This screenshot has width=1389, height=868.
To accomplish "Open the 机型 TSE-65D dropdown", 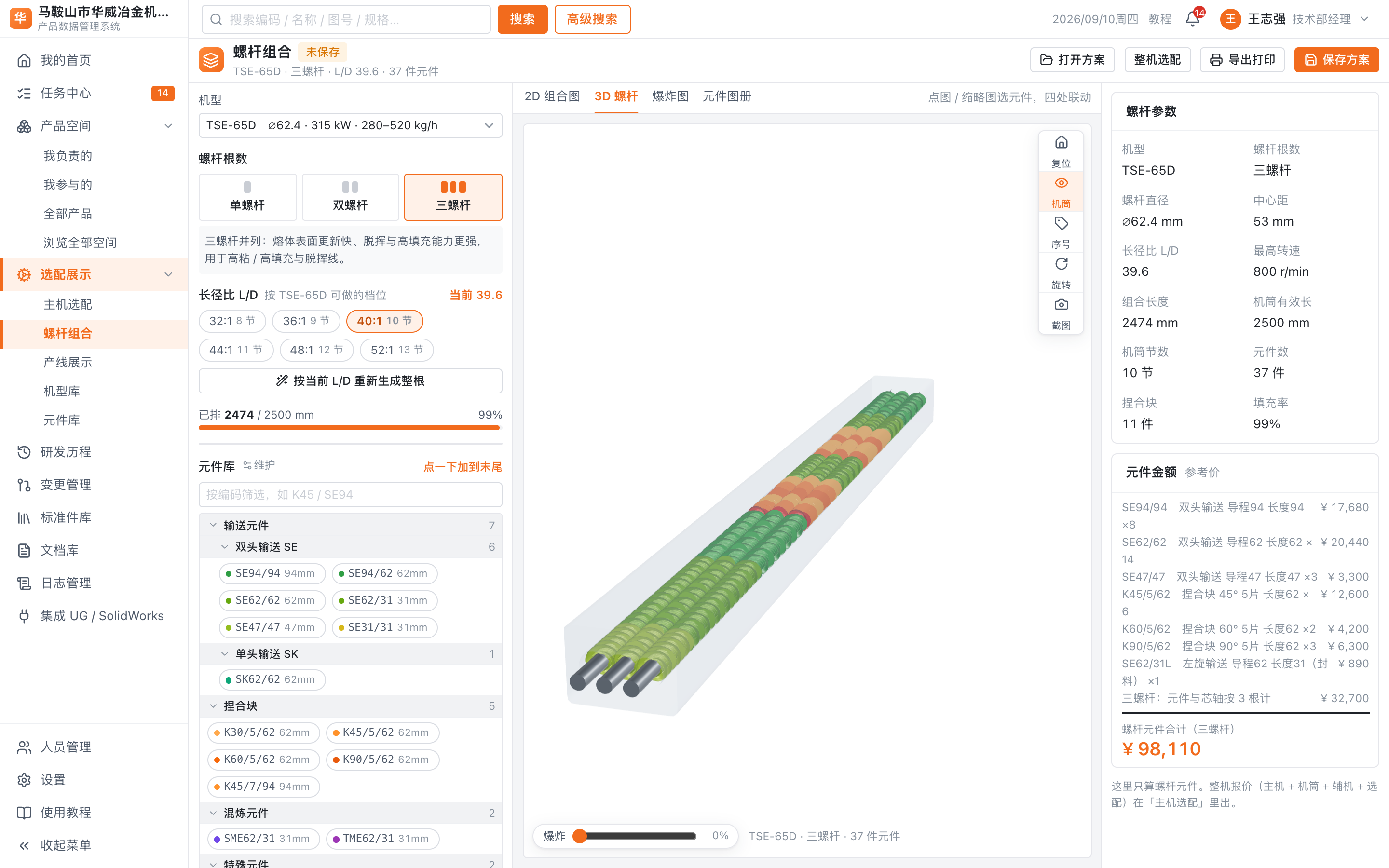I will [350, 125].
